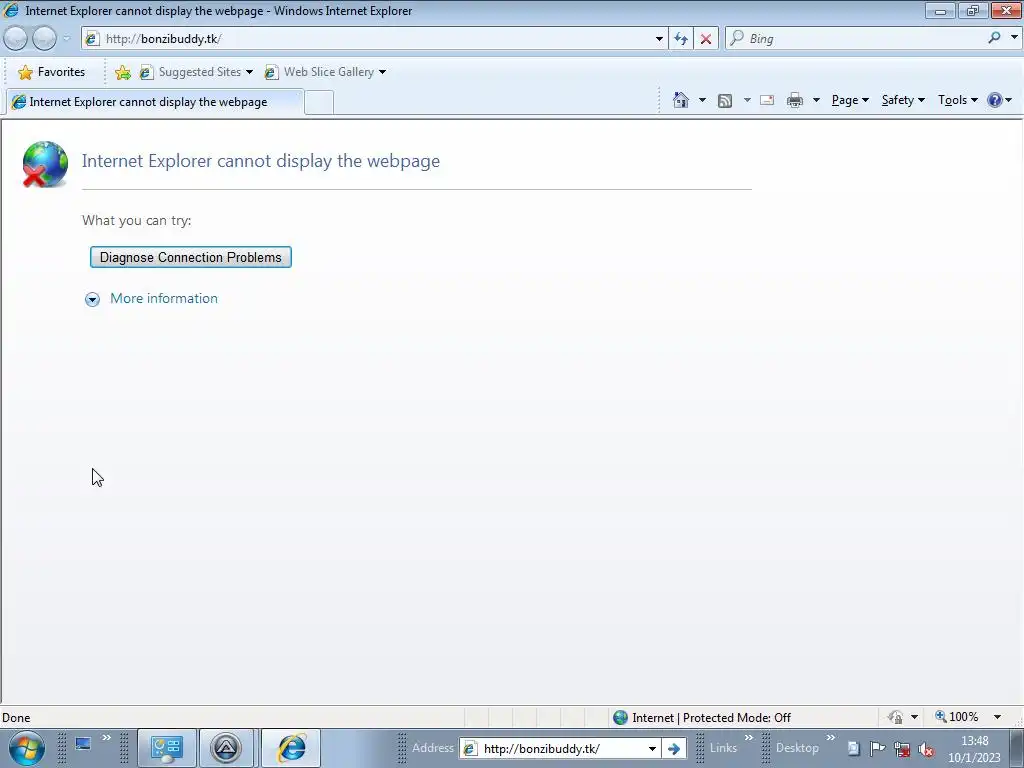Open the control panel taskbar button

[167, 748]
